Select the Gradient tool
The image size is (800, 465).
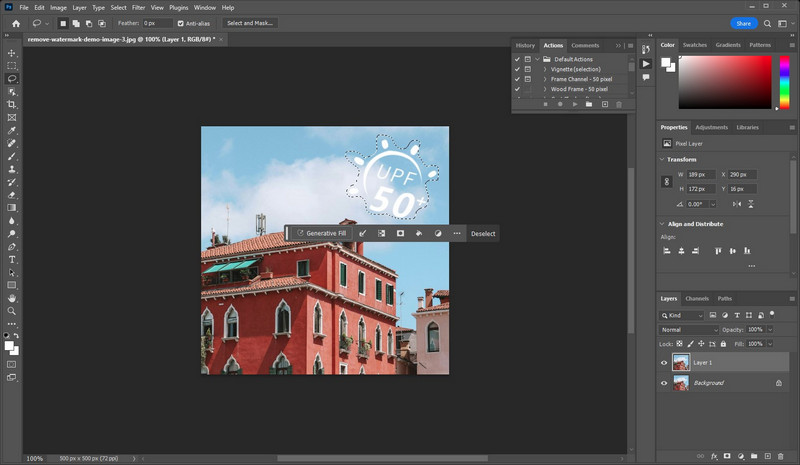pos(12,208)
